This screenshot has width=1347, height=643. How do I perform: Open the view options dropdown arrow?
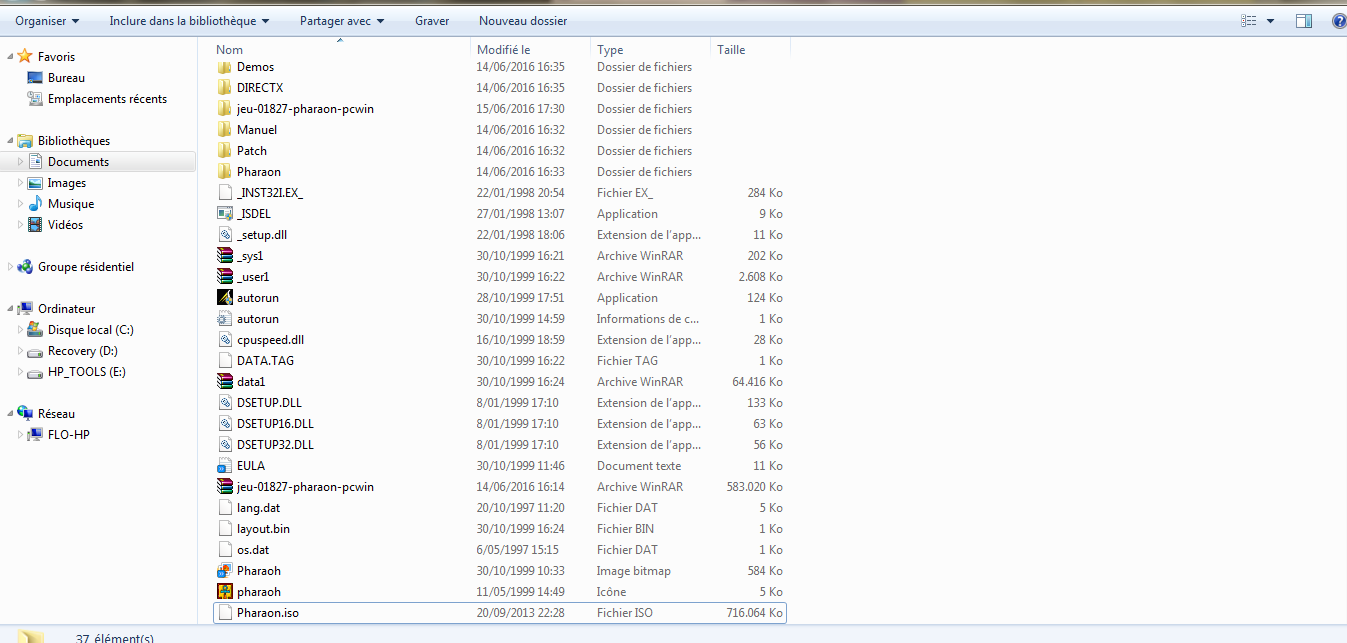point(1271,20)
